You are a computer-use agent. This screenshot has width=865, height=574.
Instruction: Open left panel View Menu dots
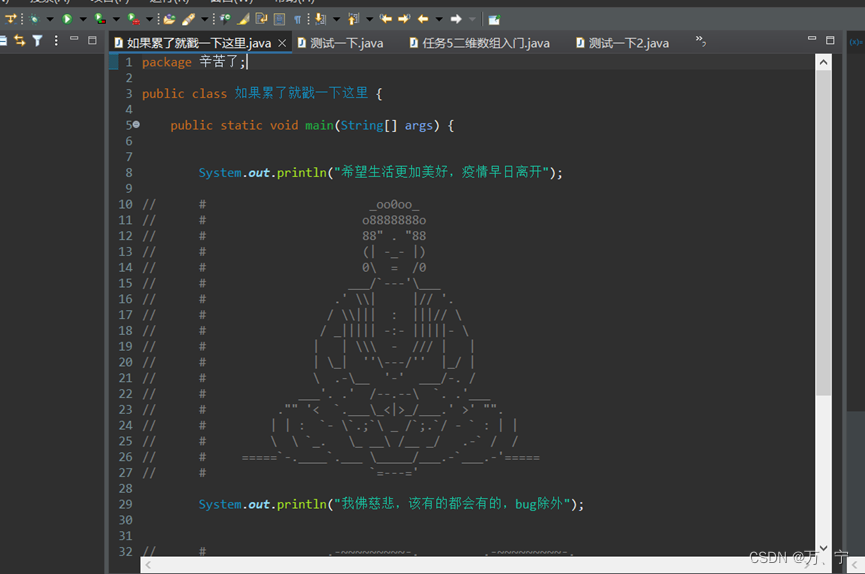[x=56, y=40]
